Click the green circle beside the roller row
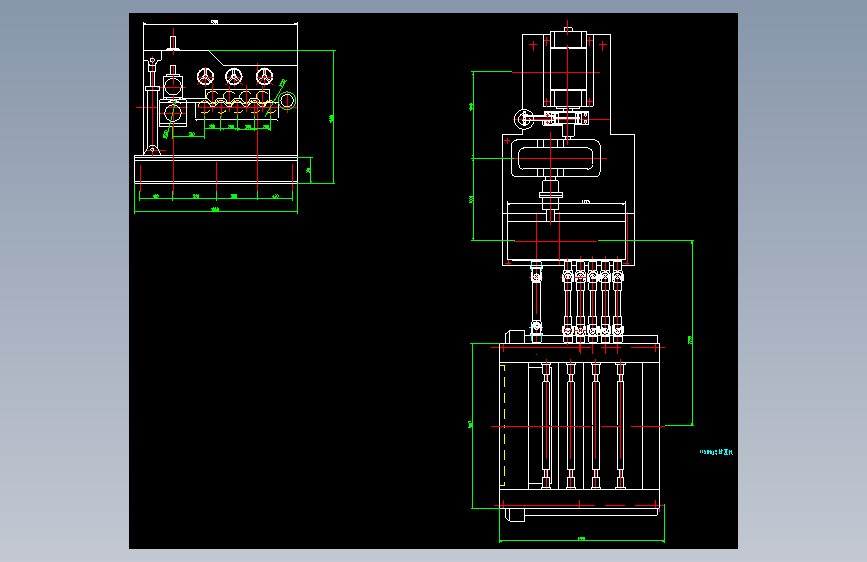The image size is (867, 562). [x=287, y=101]
